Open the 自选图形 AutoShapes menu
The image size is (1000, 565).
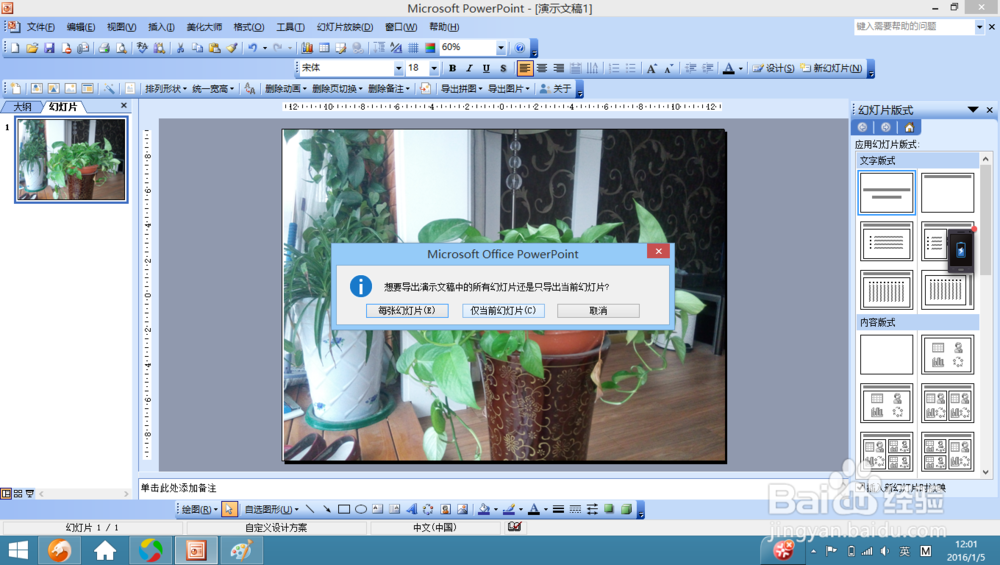click(x=272, y=509)
